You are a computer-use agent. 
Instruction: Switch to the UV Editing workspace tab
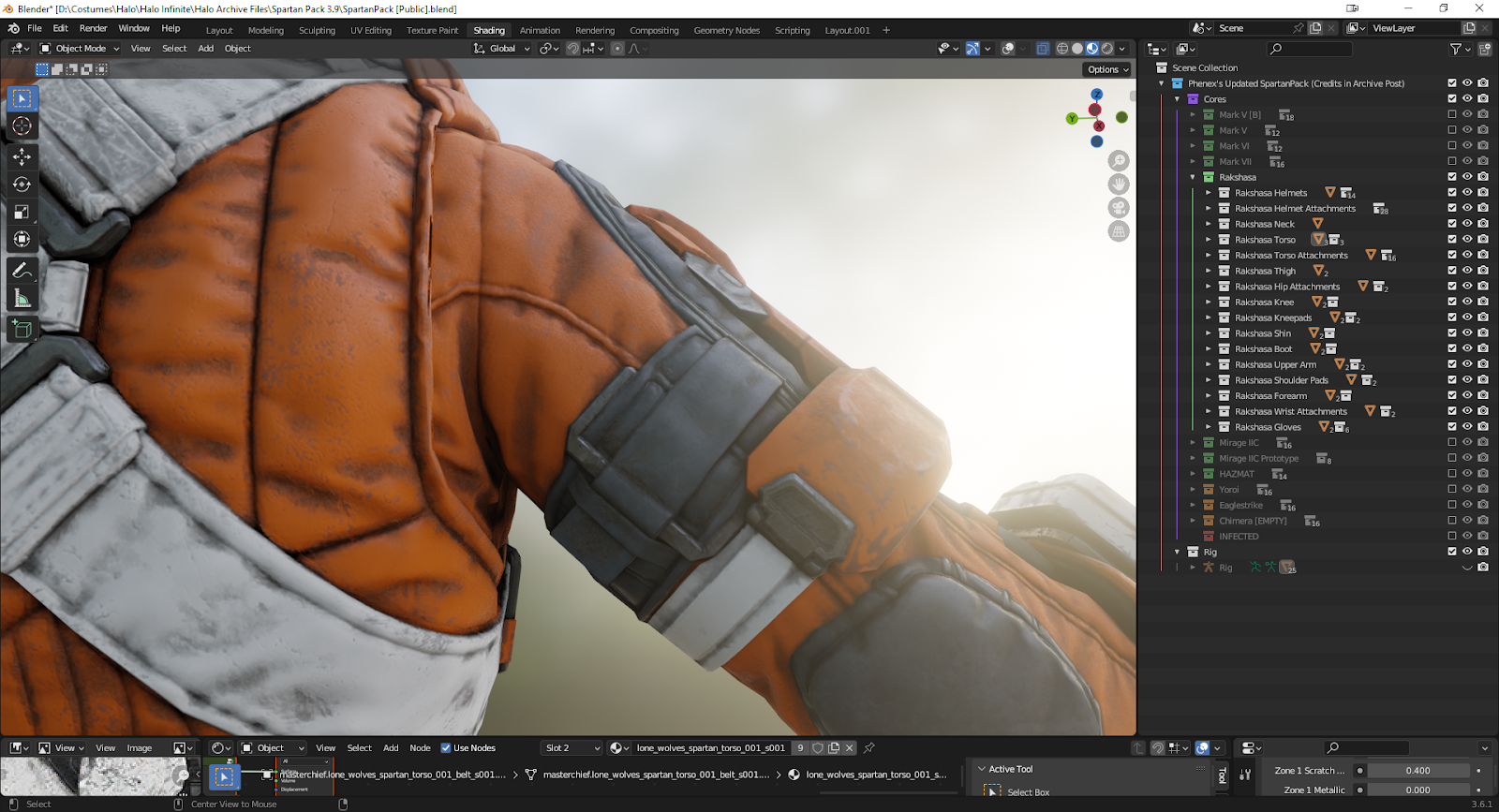tap(371, 30)
